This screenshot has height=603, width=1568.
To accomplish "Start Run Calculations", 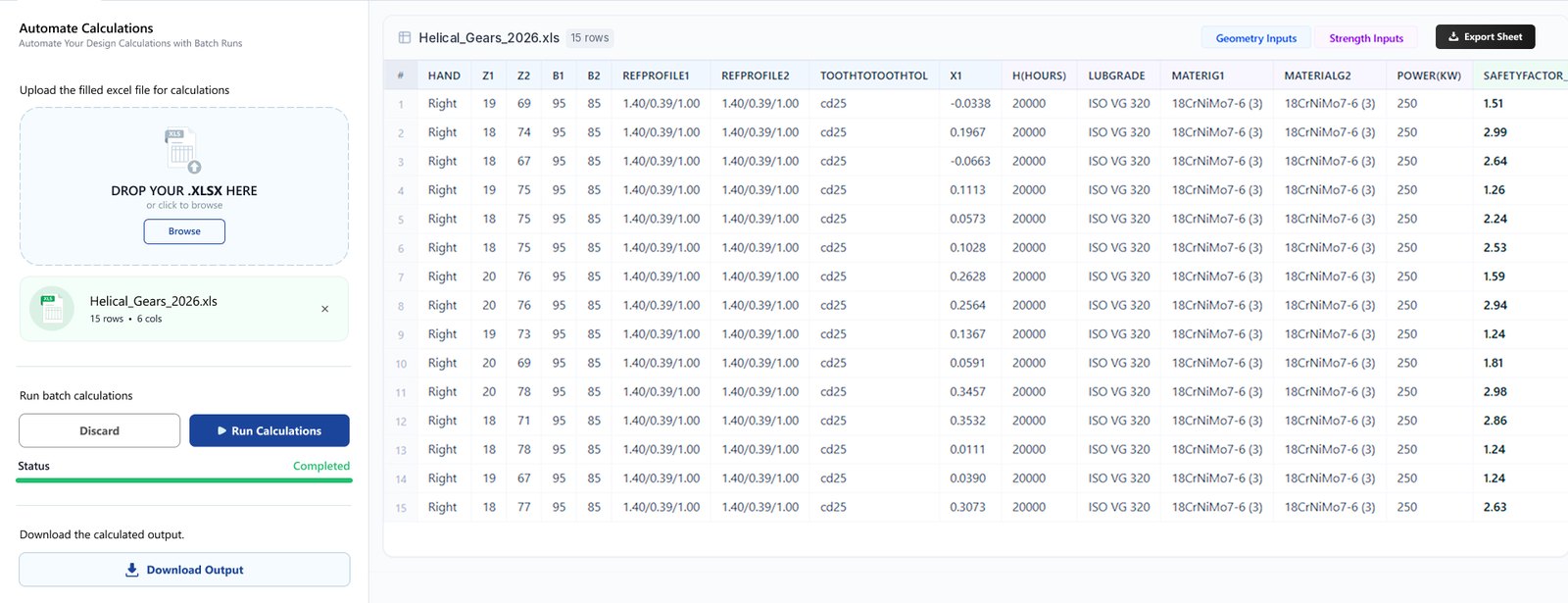I will click(269, 430).
